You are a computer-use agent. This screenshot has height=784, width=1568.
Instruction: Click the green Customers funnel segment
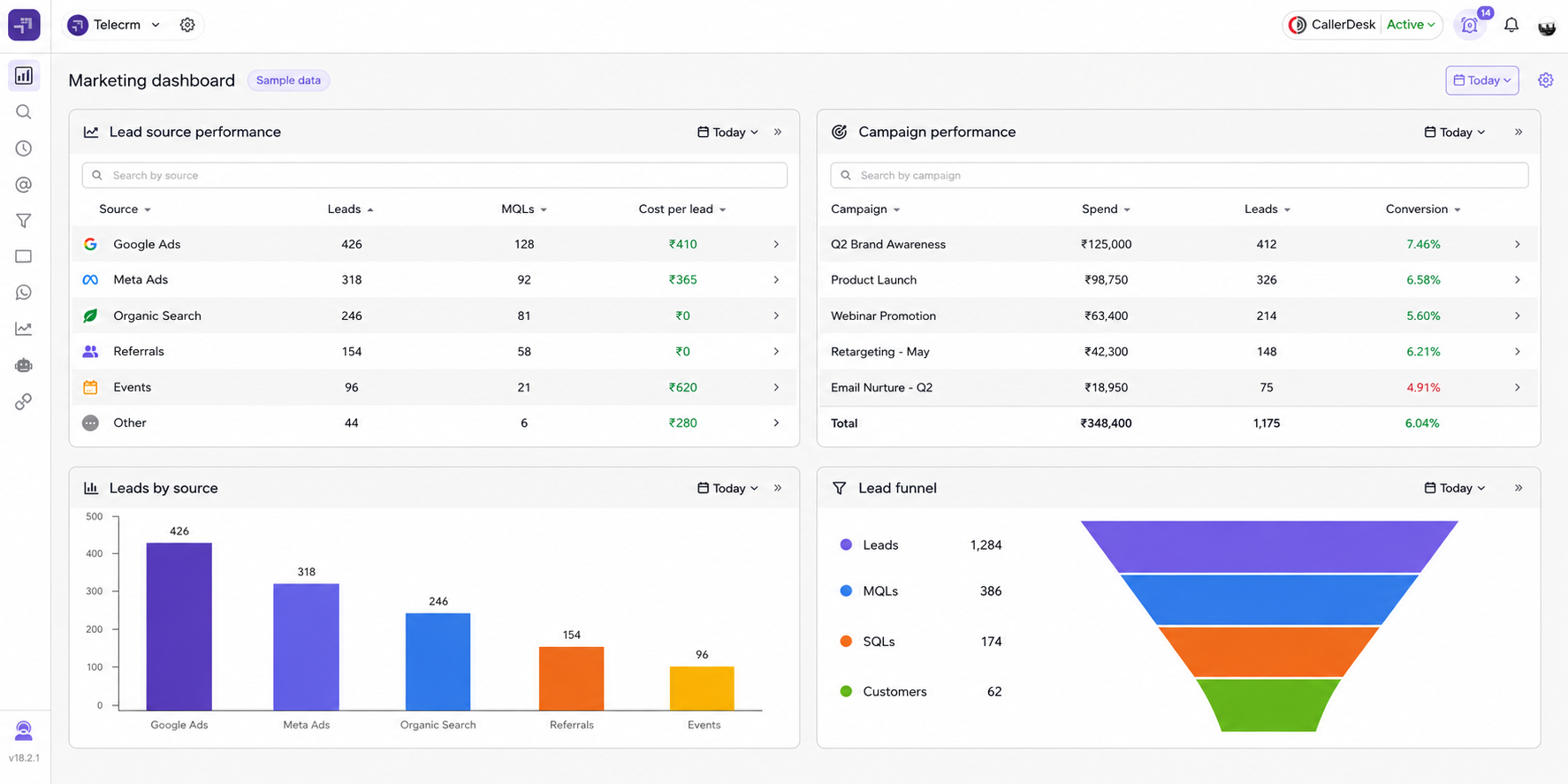coord(1268,705)
